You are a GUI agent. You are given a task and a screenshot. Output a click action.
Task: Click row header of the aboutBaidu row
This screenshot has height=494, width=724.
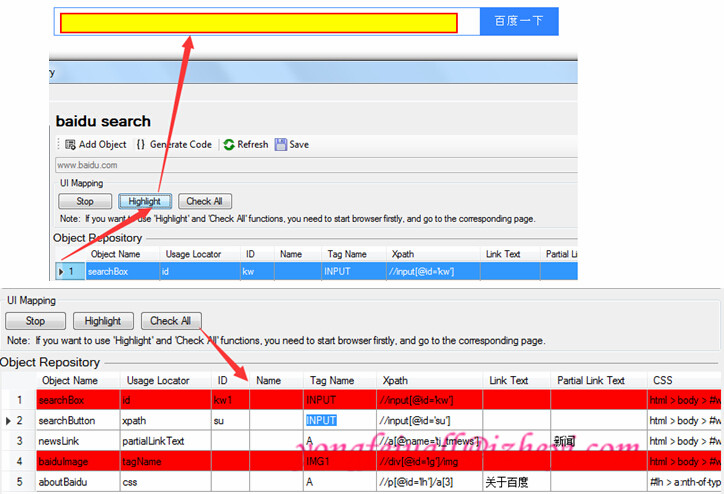pyautogui.click(x=18, y=482)
